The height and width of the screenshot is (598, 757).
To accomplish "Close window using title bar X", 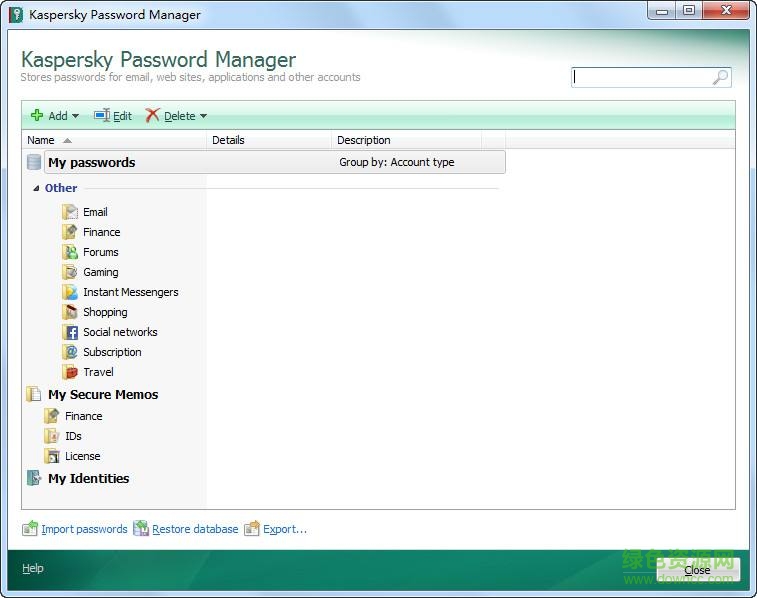I will [726, 11].
